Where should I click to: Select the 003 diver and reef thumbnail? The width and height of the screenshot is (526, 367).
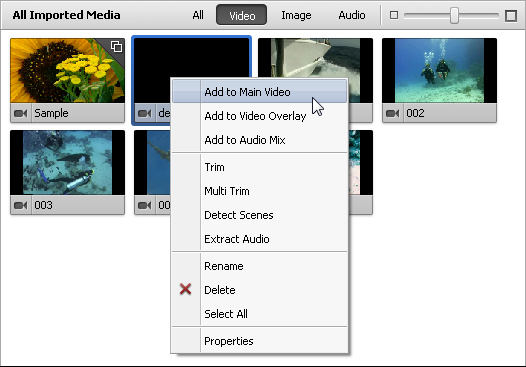(x=67, y=163)
